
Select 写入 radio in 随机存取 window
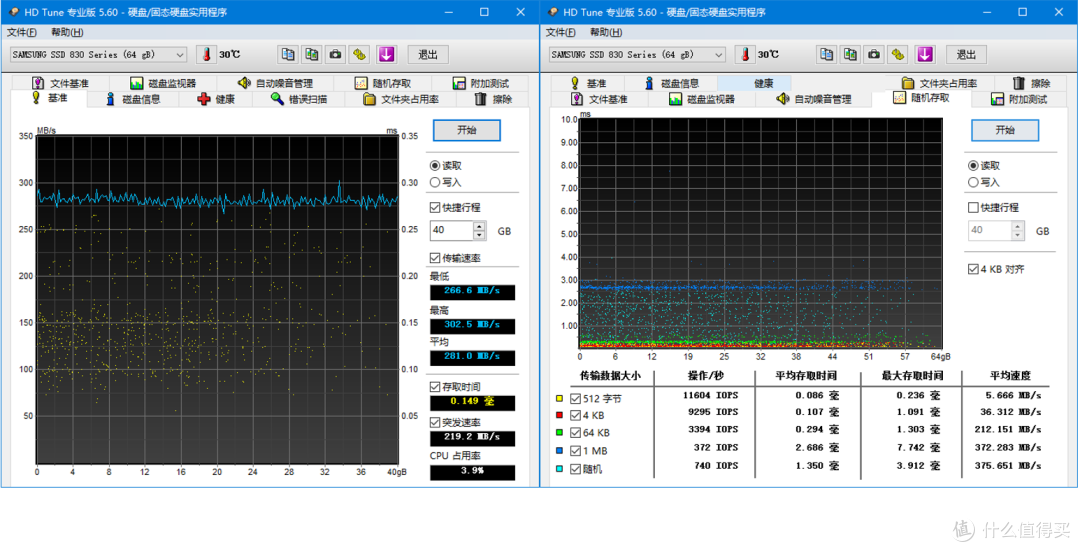[973, 182]
